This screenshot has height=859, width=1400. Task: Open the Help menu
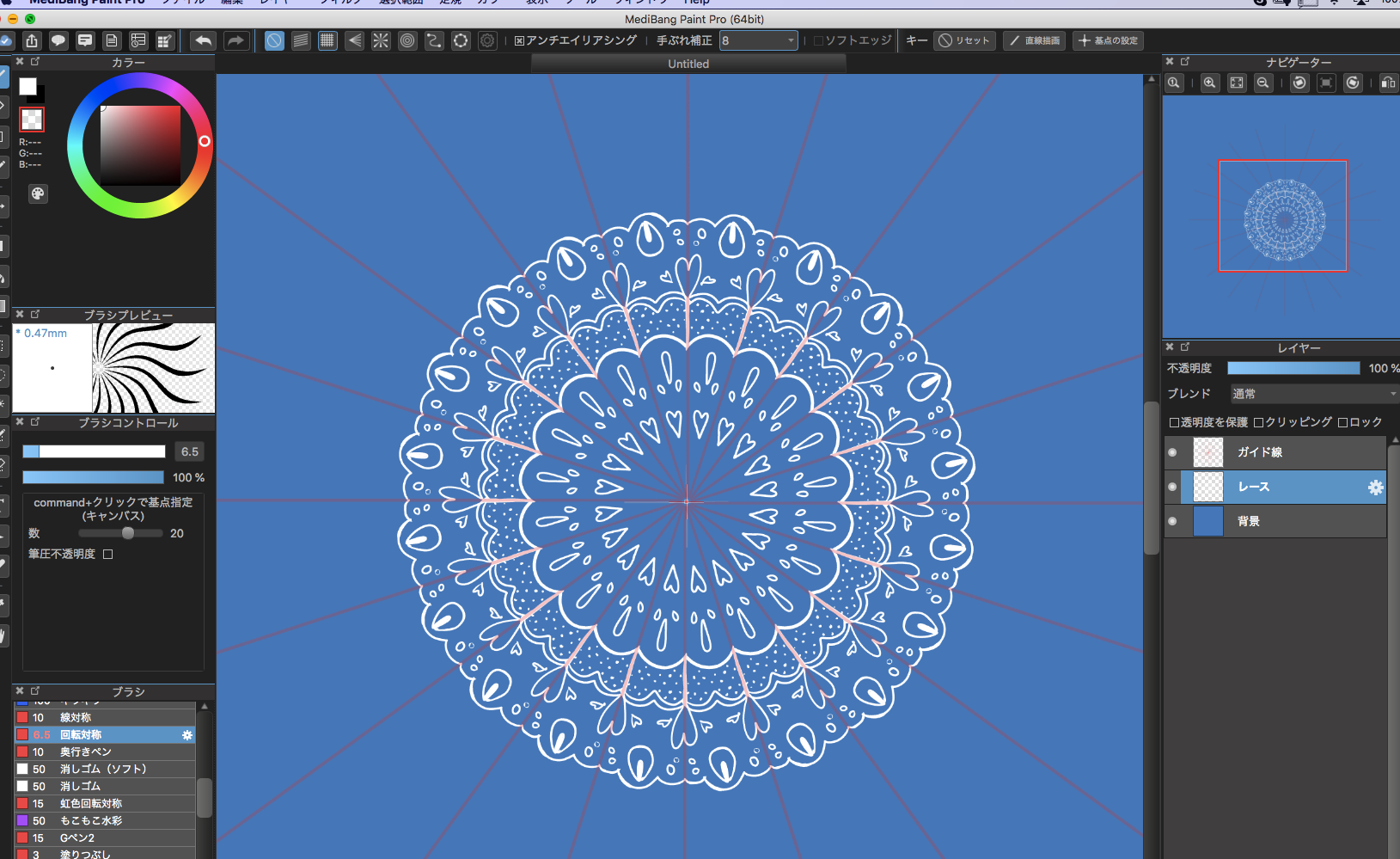click(697, 3)
